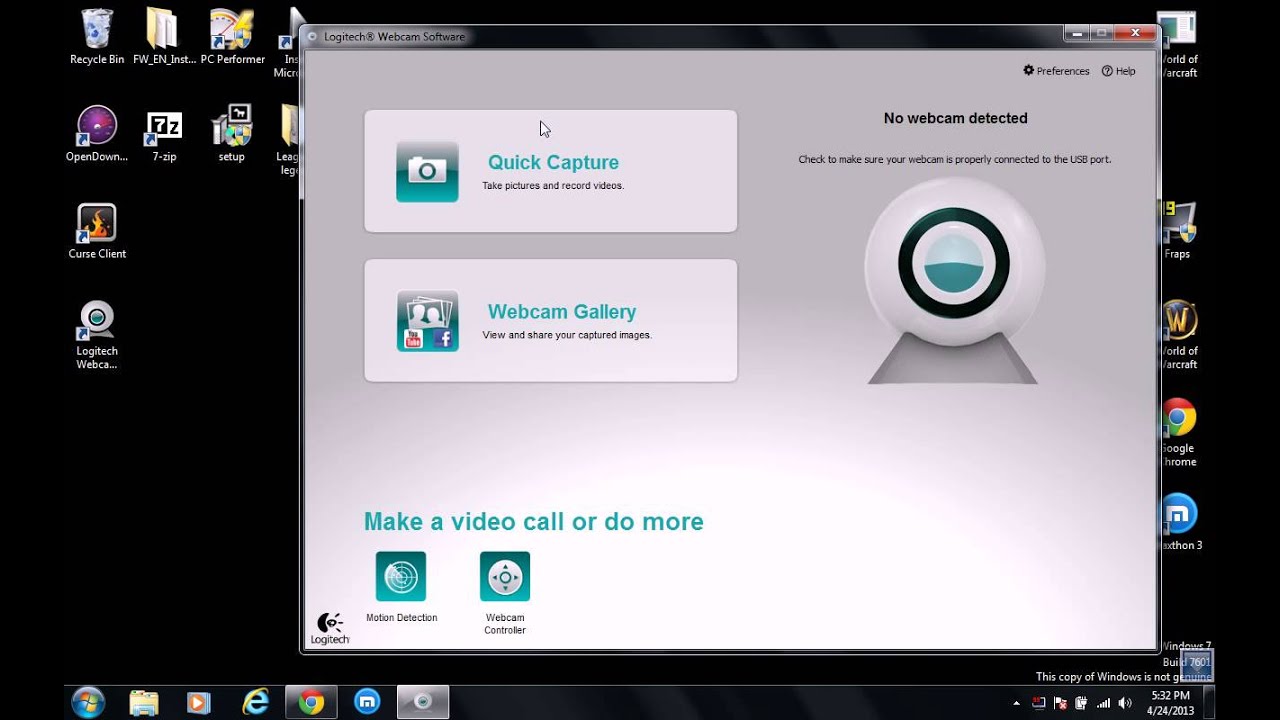Click 'View and share your captured images.' text

567,335
